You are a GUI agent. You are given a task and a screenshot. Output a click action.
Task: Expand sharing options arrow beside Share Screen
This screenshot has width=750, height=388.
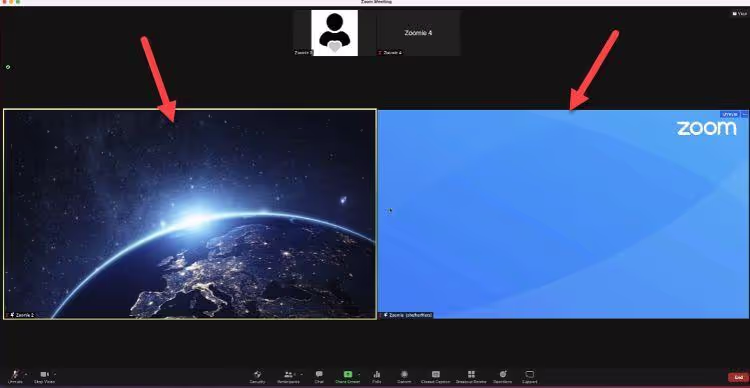[358, 374]
